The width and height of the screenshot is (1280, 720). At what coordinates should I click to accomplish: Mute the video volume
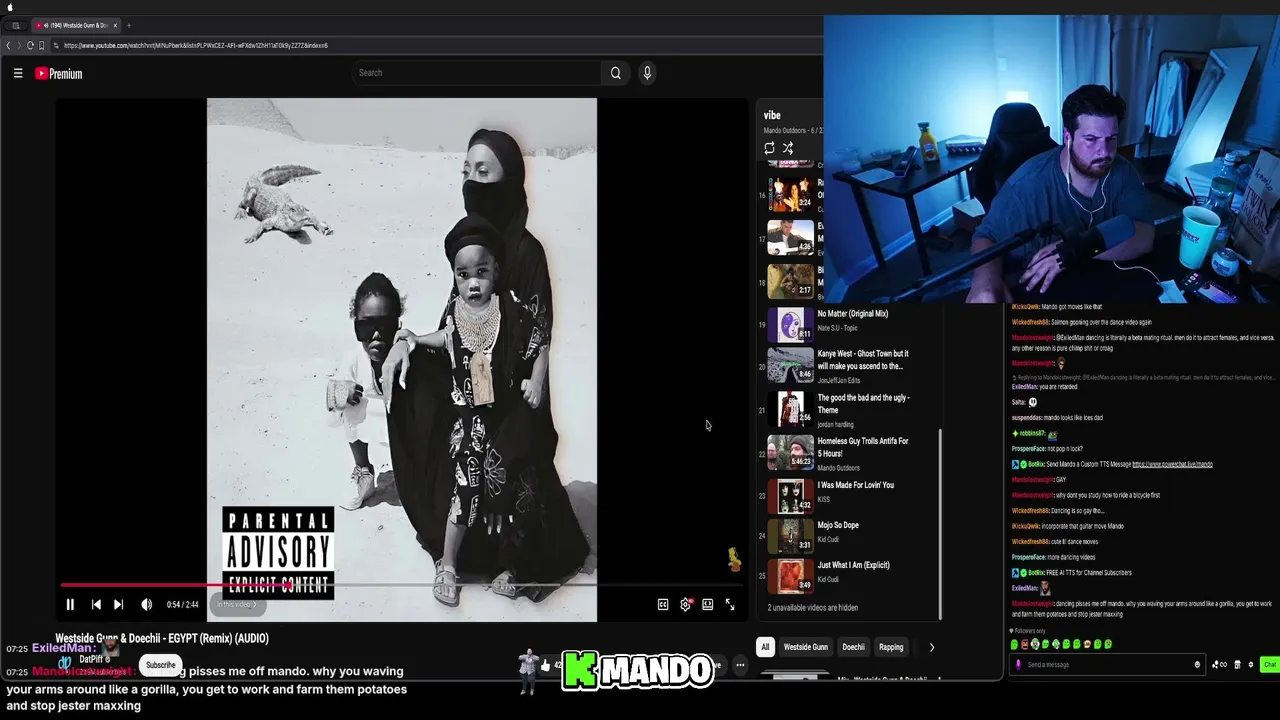click(147, 604)
